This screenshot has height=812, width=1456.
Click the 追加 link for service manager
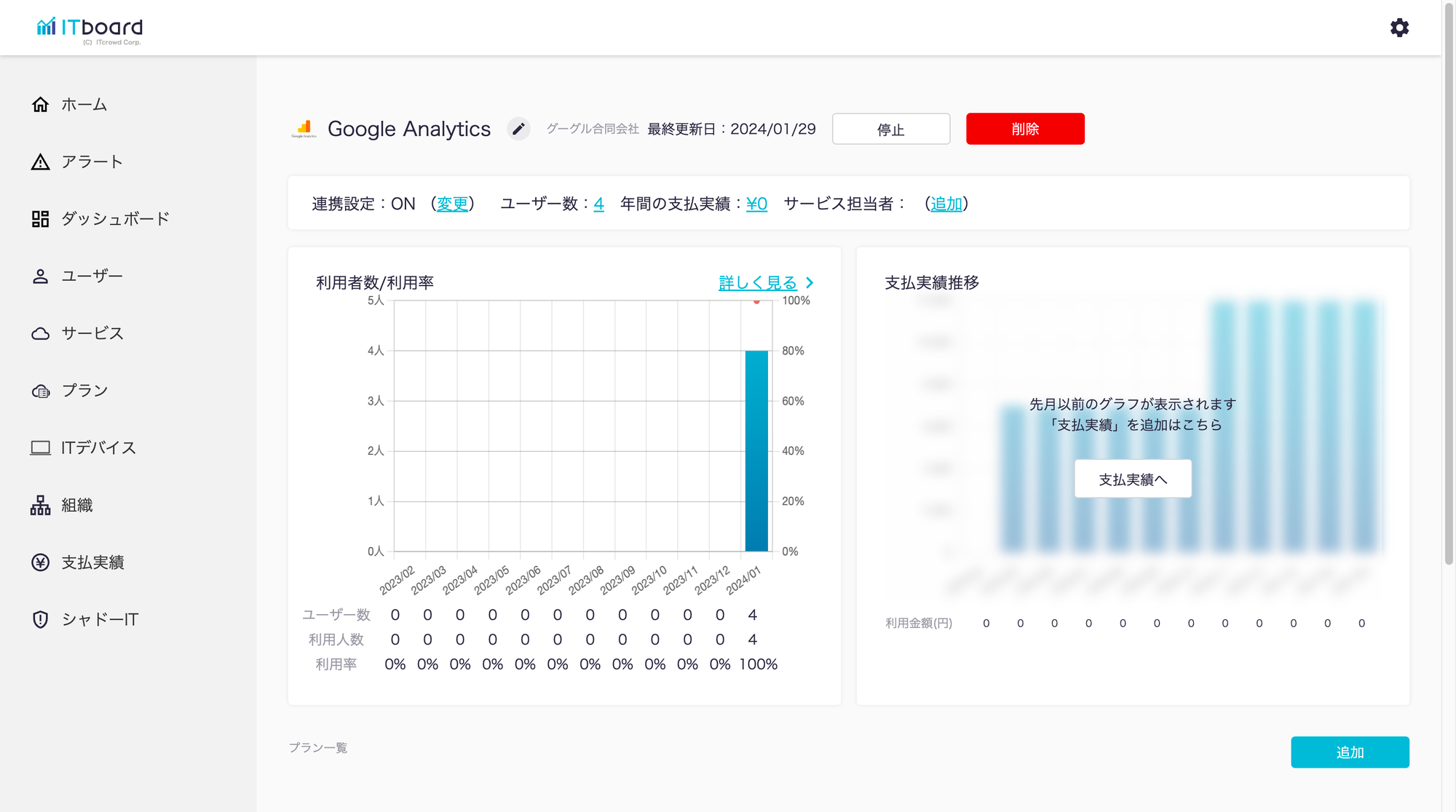(x=946, y=204)
